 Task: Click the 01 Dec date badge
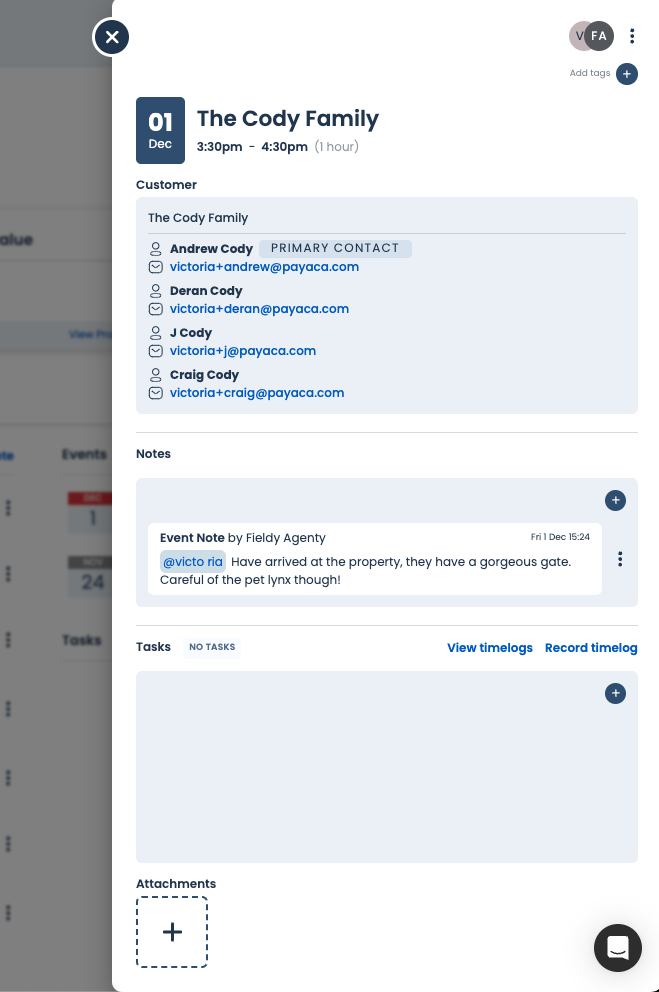tap(160, 130)
